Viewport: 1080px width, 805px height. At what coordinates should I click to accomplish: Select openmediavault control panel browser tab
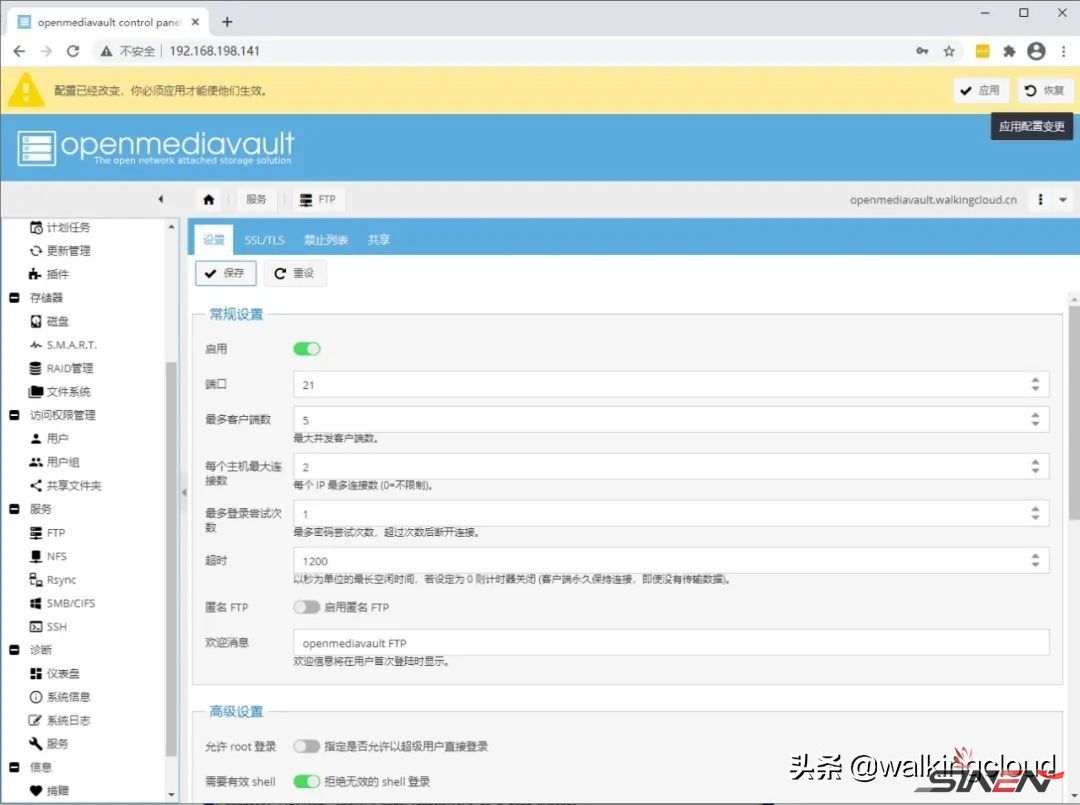tap(108, 22)
